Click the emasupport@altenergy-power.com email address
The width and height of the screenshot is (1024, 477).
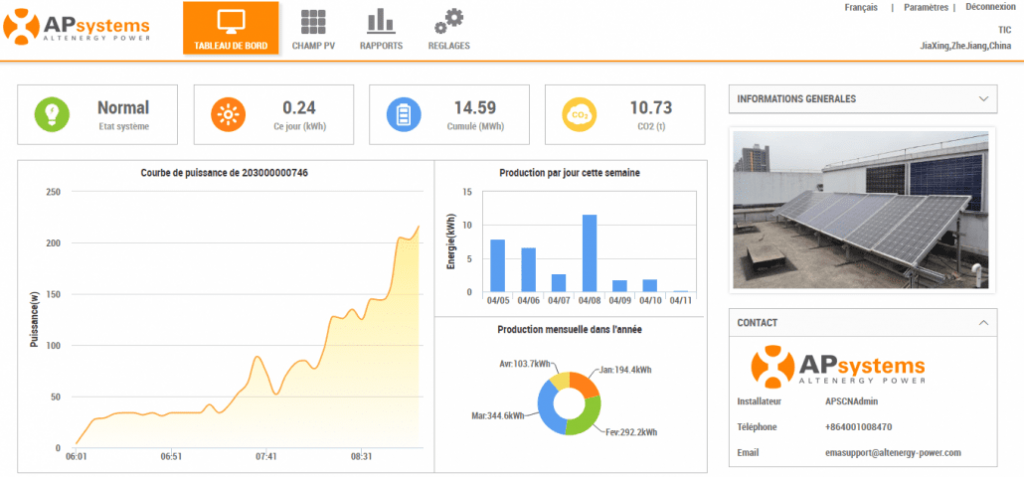[x=886, y=452]
